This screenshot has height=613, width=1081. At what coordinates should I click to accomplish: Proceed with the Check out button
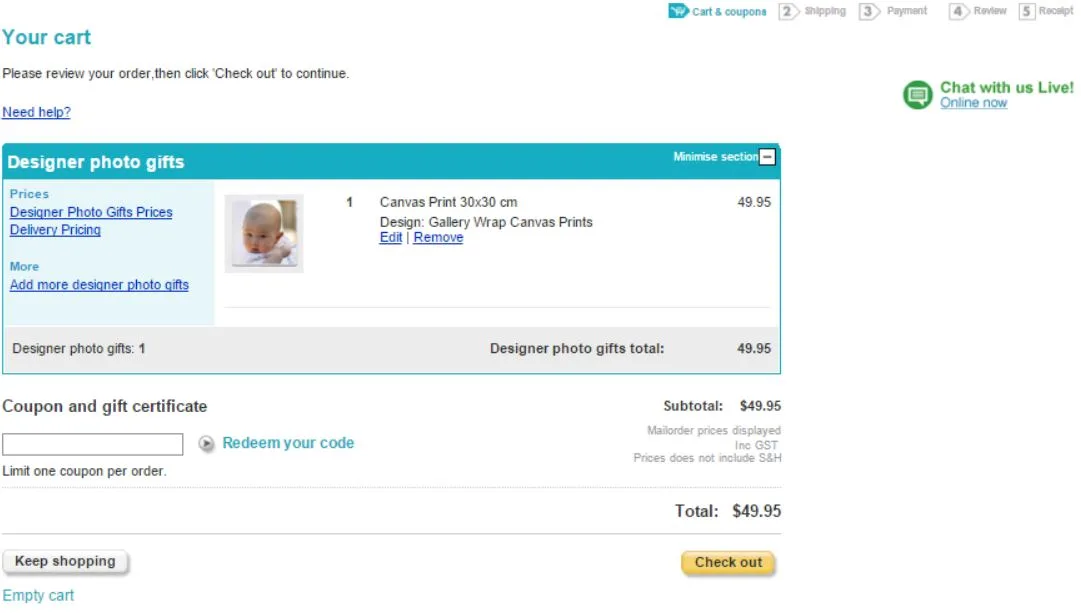[x=728, y=563]
